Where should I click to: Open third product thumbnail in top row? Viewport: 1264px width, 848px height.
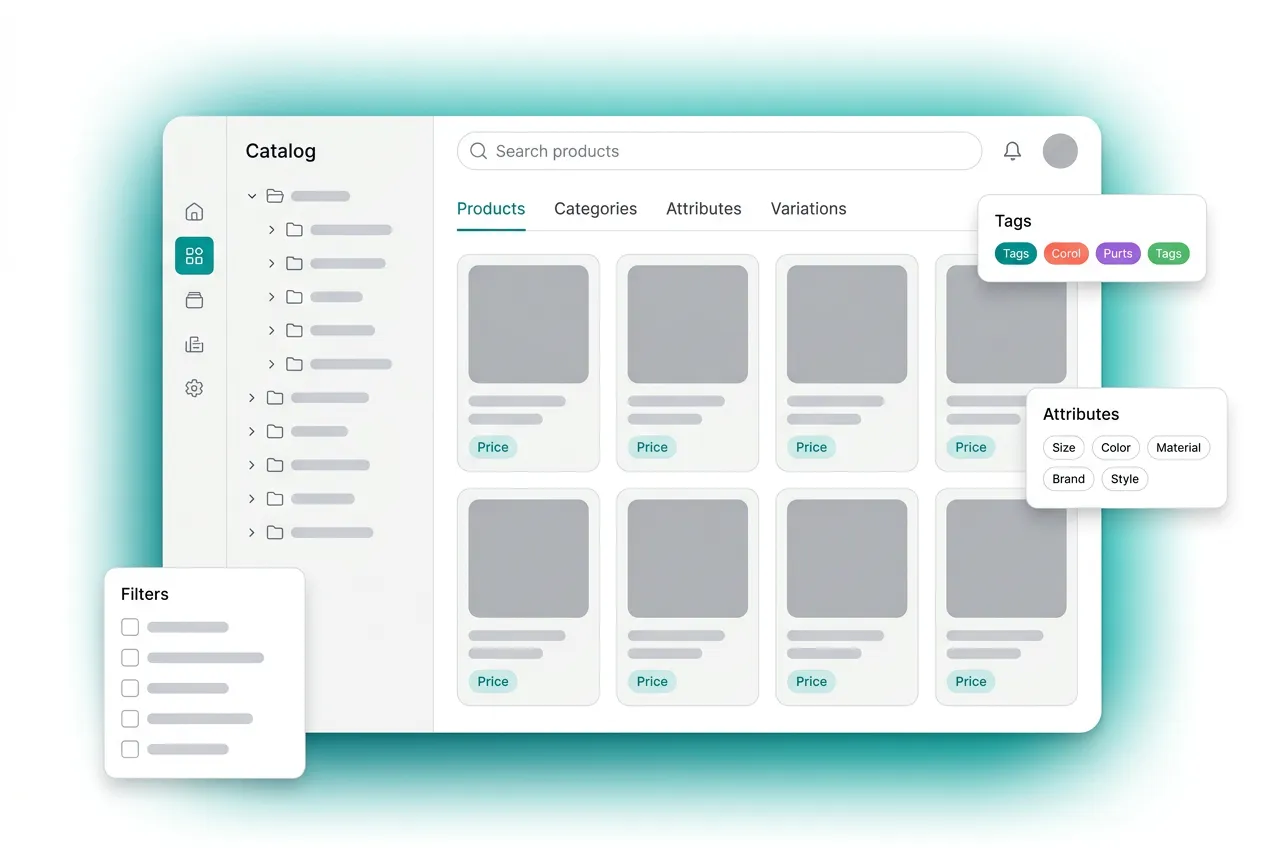coord(847,324)
